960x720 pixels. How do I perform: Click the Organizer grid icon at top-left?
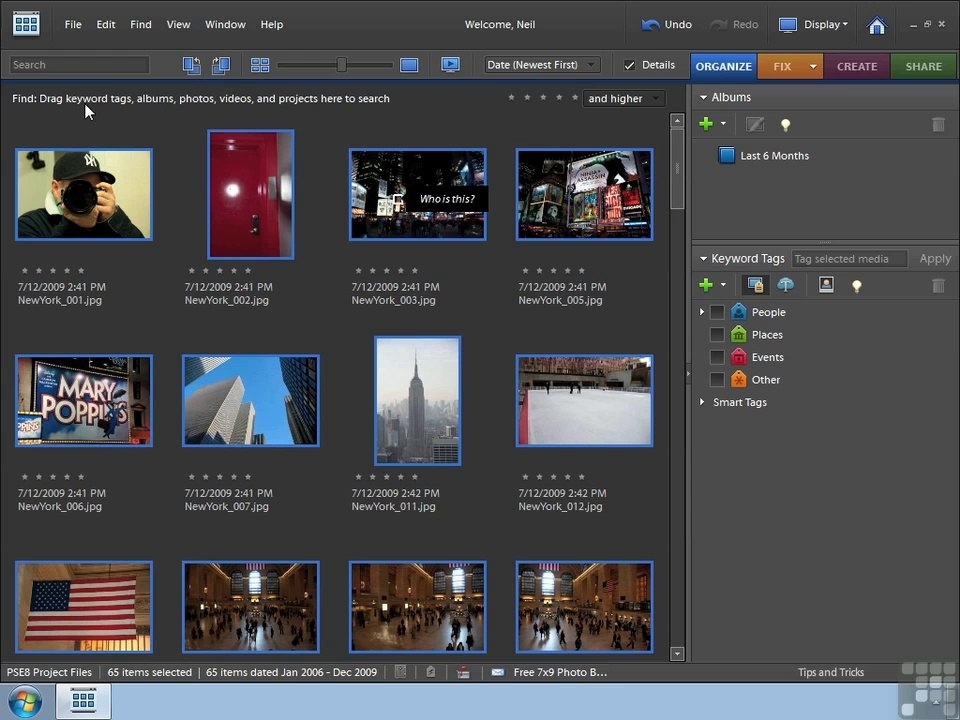pos(26,24)
